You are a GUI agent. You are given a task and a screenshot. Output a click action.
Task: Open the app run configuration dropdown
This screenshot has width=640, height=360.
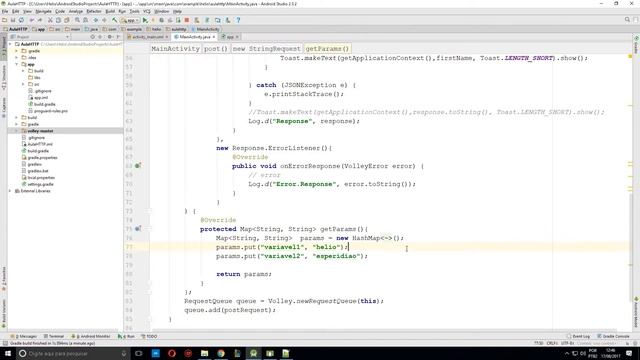coord(130,20)
